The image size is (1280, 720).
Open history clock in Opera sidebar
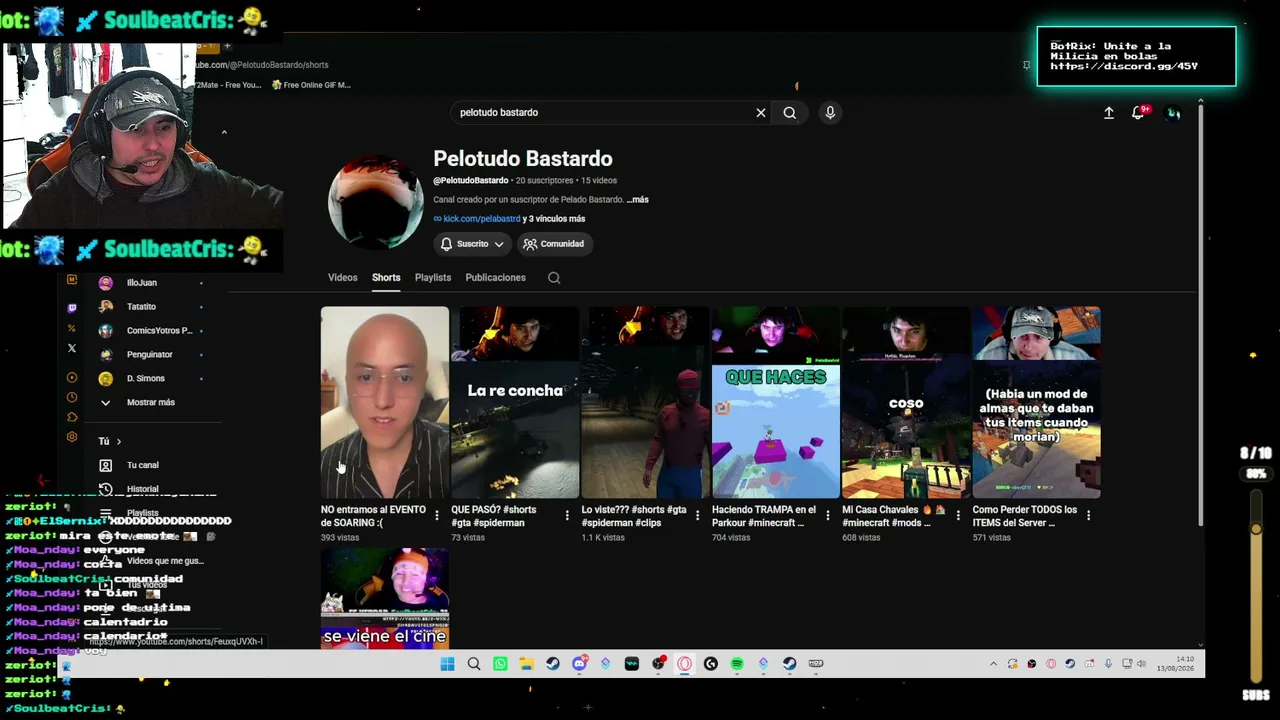71,398
